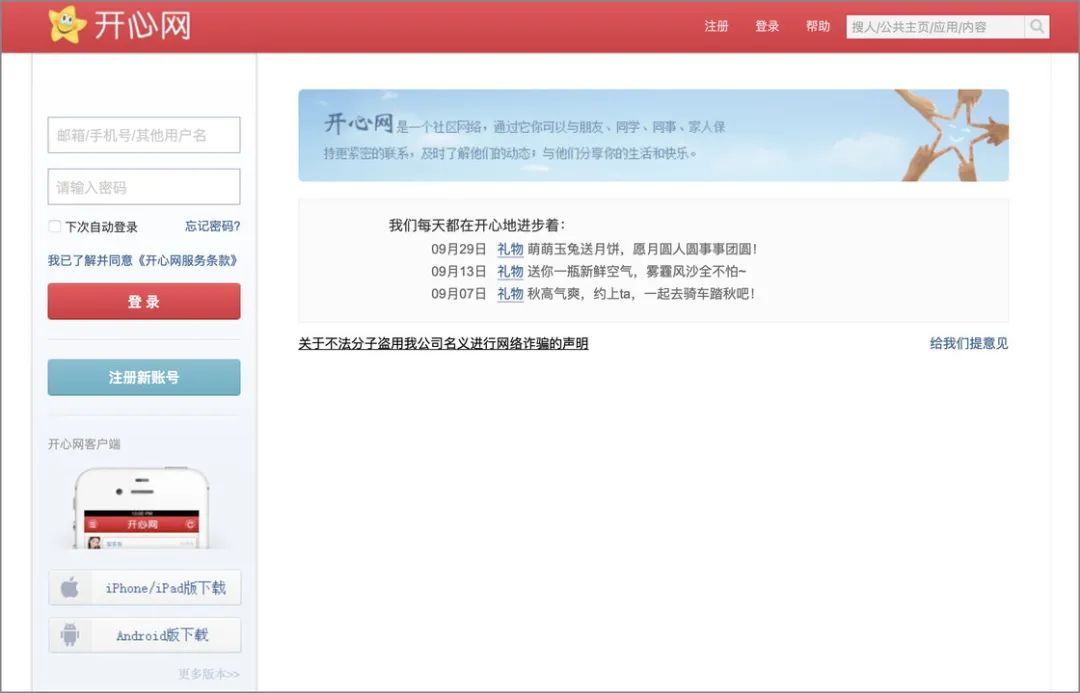Click the 开心网 title text in header

point(143,26)
